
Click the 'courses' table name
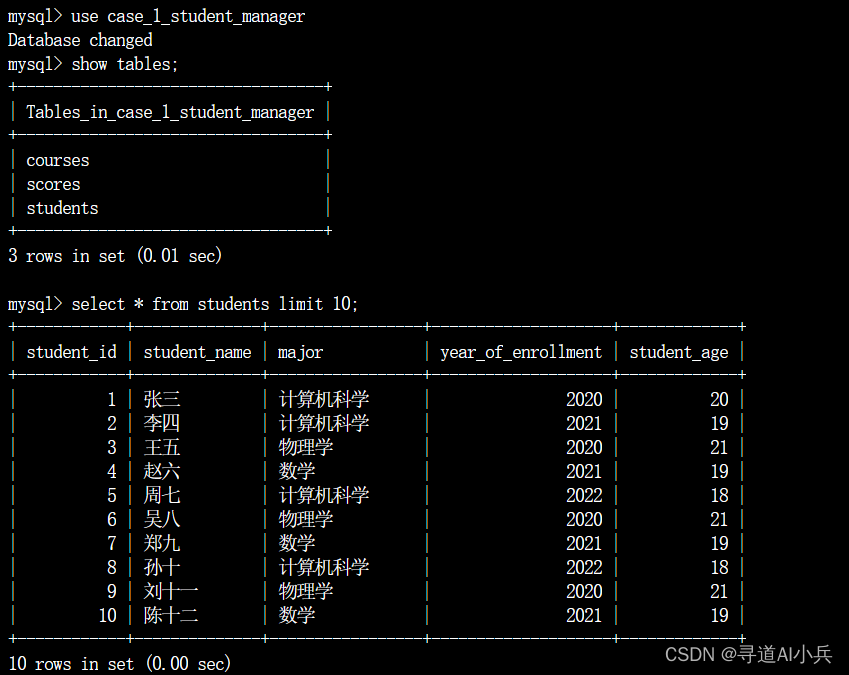pos(58,160)
